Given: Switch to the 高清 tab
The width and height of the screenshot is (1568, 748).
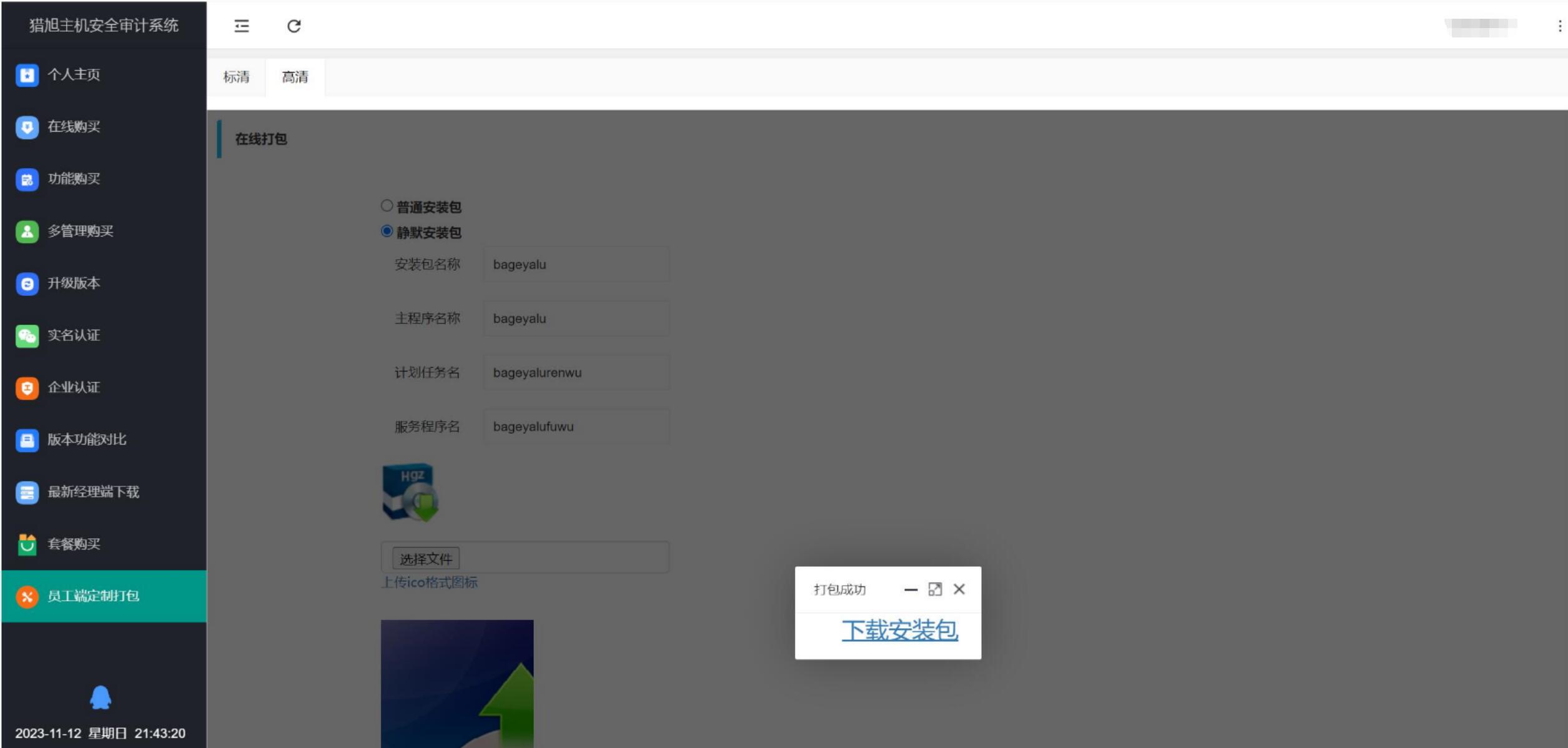Looking at the screenshot, I should (295, 77).
